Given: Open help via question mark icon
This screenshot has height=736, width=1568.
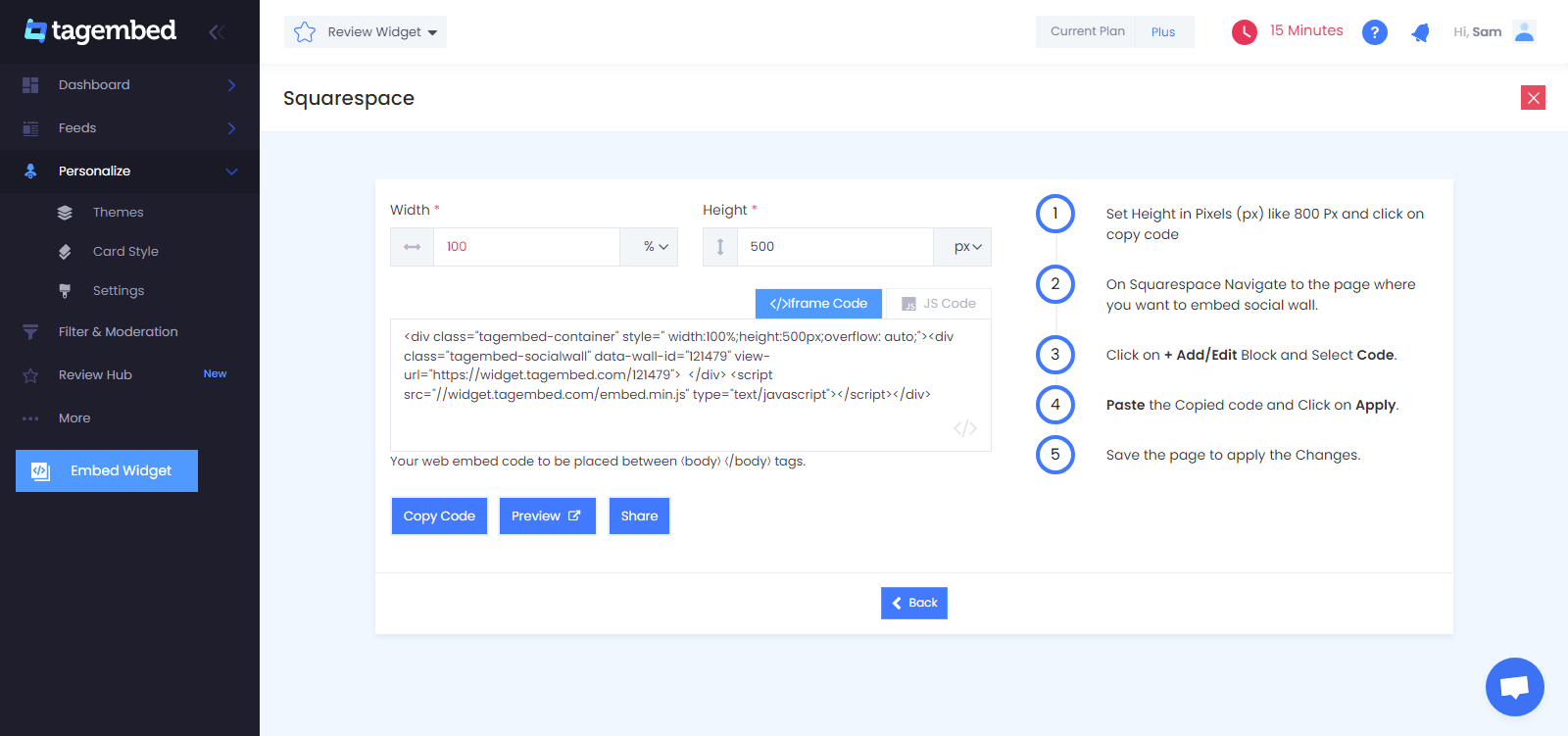Looking at the screenshot, I should (1375, 32).
